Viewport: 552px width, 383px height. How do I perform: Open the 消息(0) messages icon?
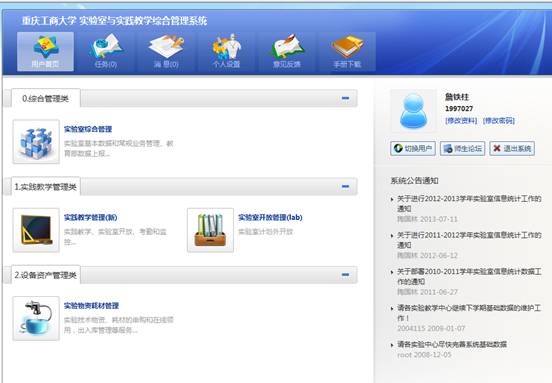[x=166, y=51]
